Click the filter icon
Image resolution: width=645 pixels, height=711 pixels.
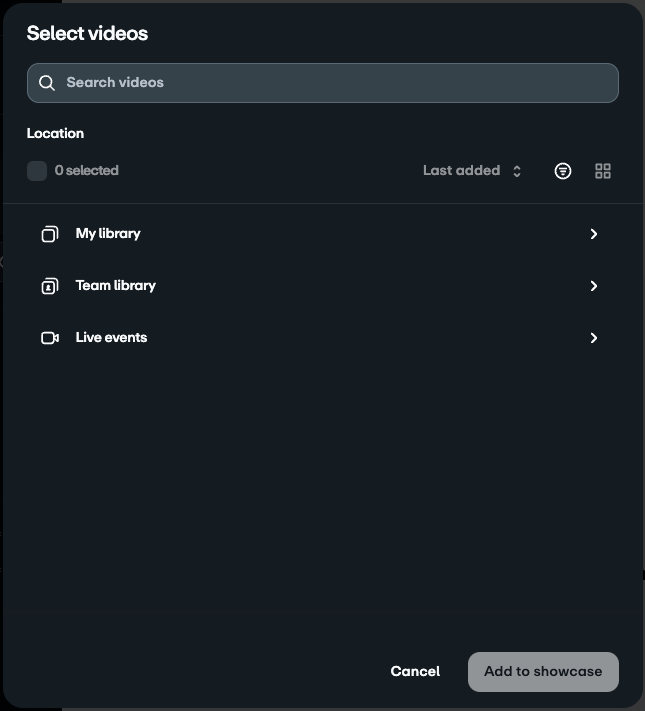563,171
